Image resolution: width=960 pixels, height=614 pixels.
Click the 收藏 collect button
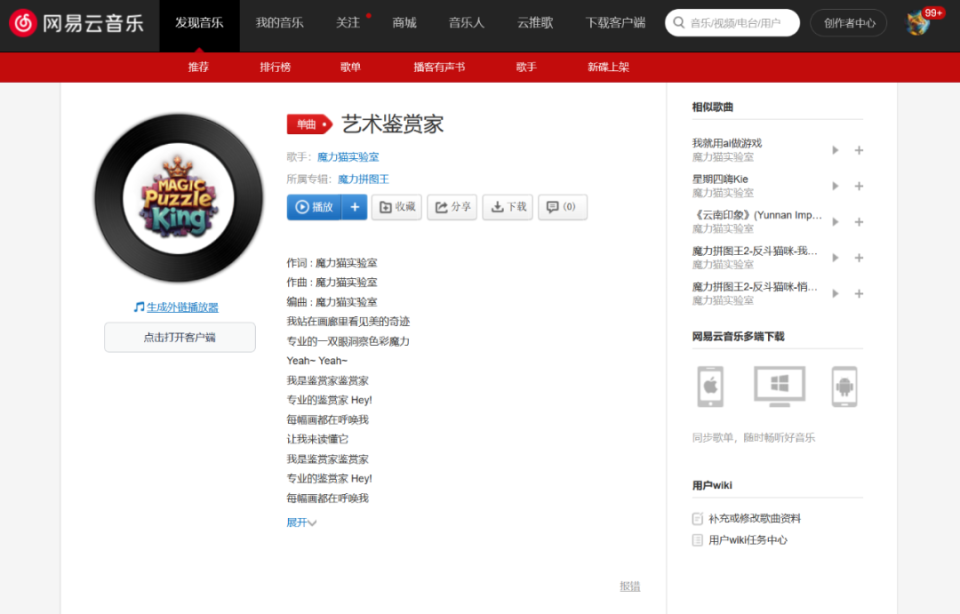coord(397,207)
